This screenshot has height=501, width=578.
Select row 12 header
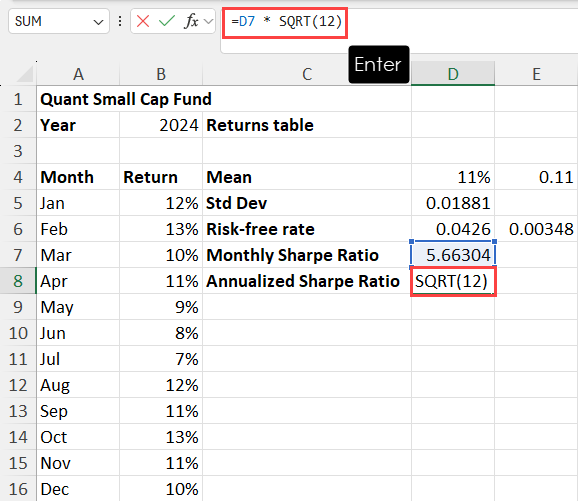point(18,385)
